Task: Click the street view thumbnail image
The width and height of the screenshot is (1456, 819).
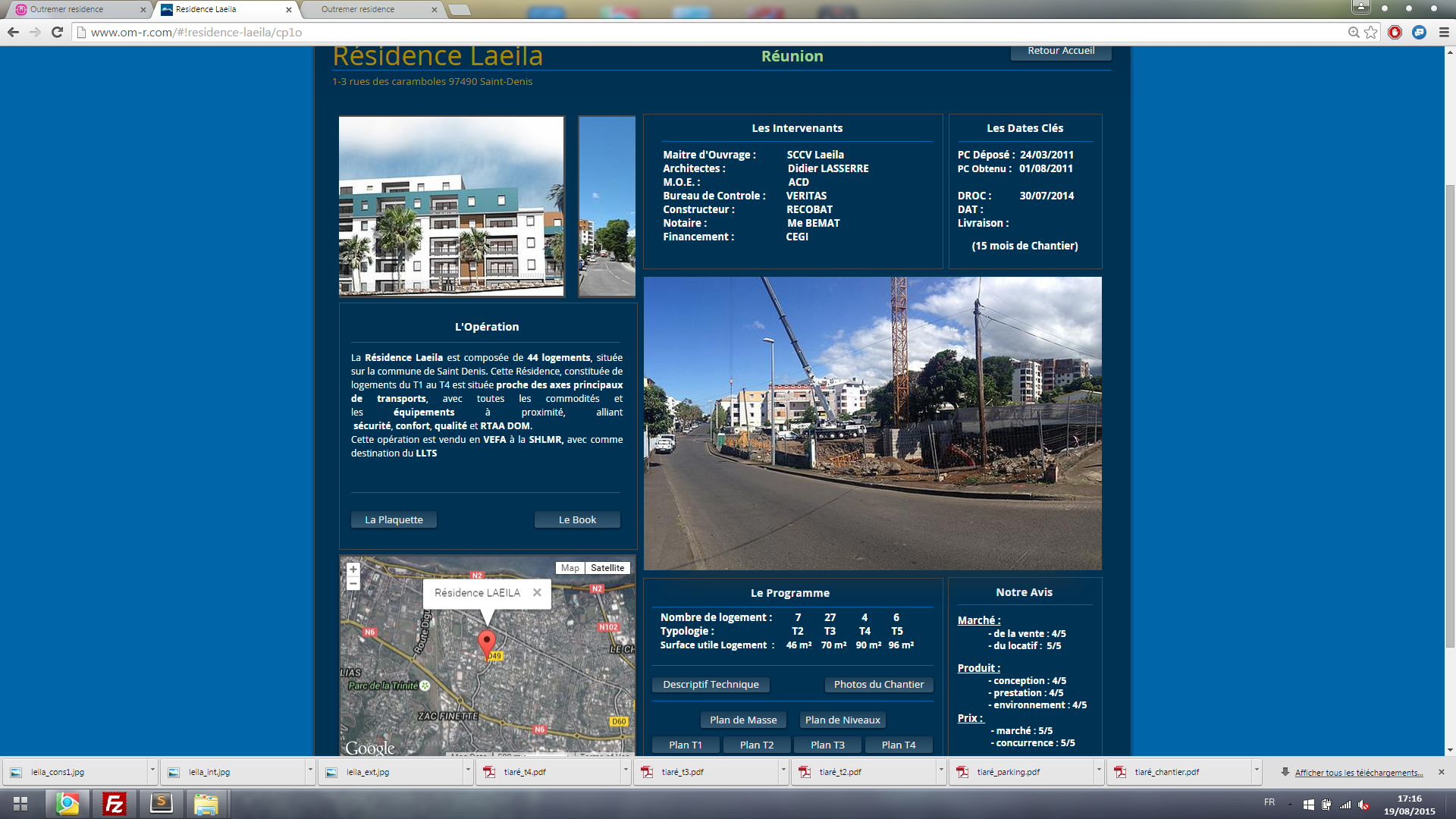Action: pos(607,206)
